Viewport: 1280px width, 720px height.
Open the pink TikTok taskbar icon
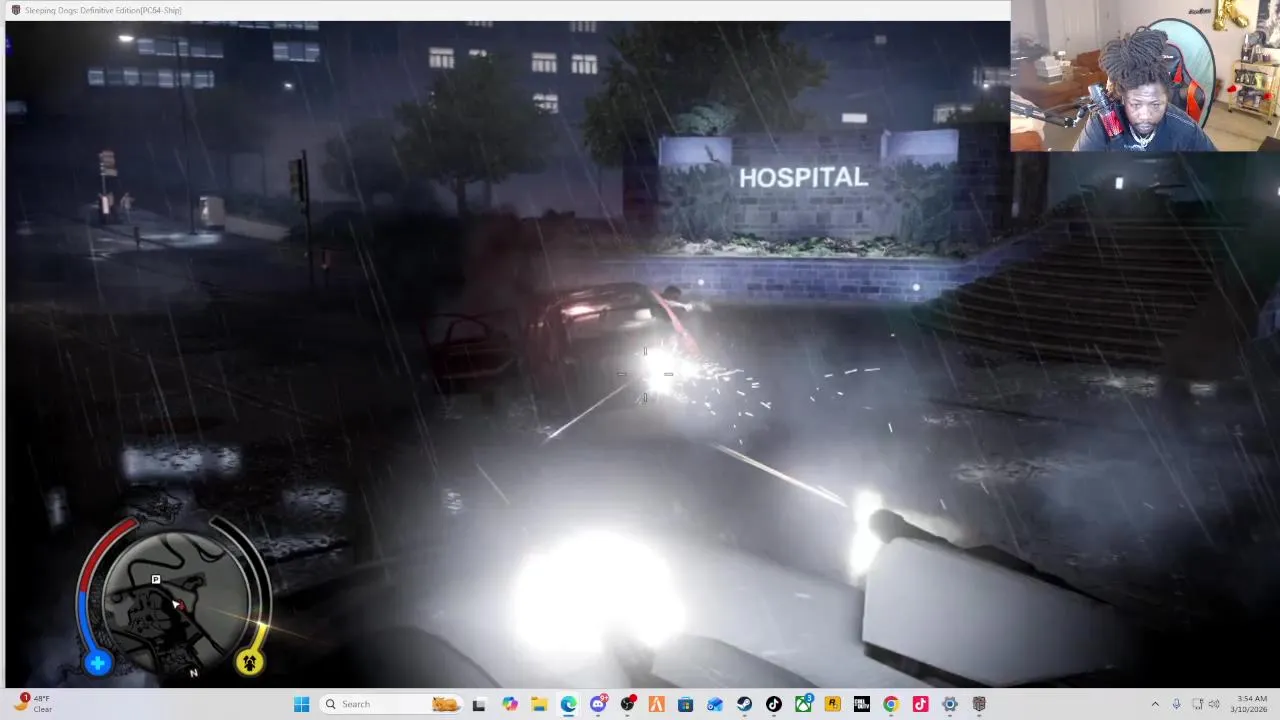click(x=920, y=704)
